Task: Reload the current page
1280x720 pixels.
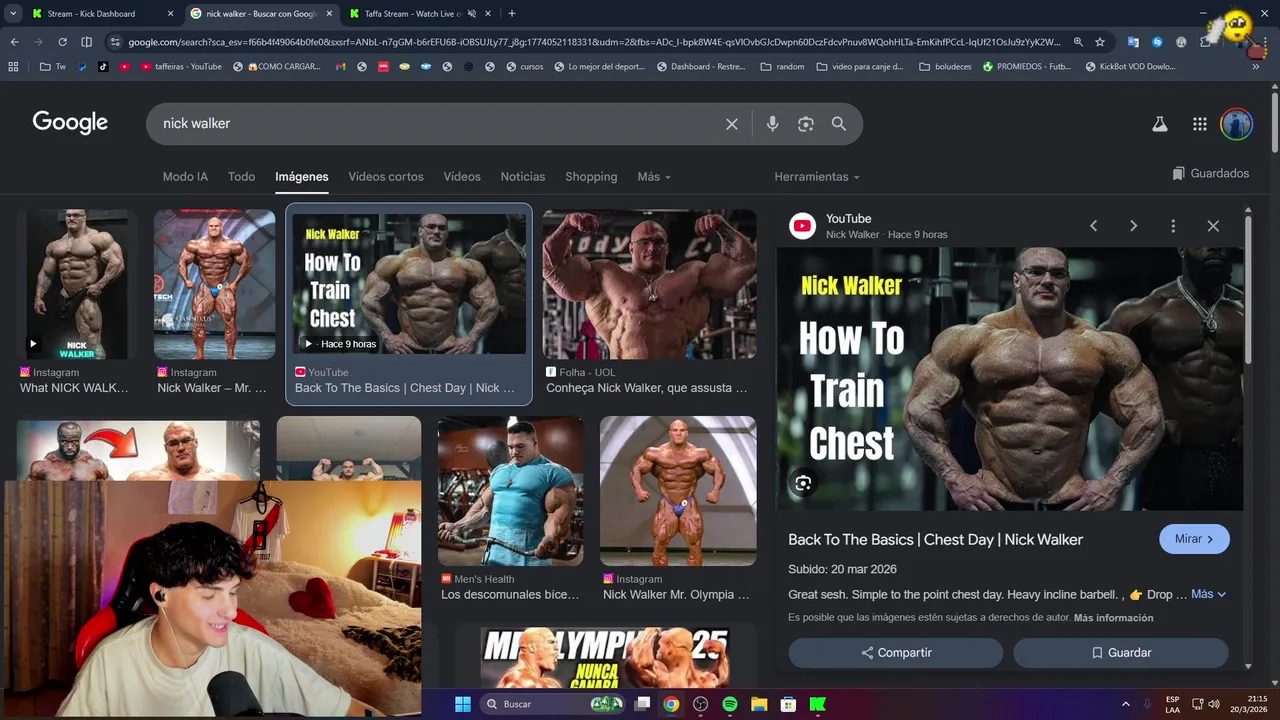Action: tap(62, 42)
